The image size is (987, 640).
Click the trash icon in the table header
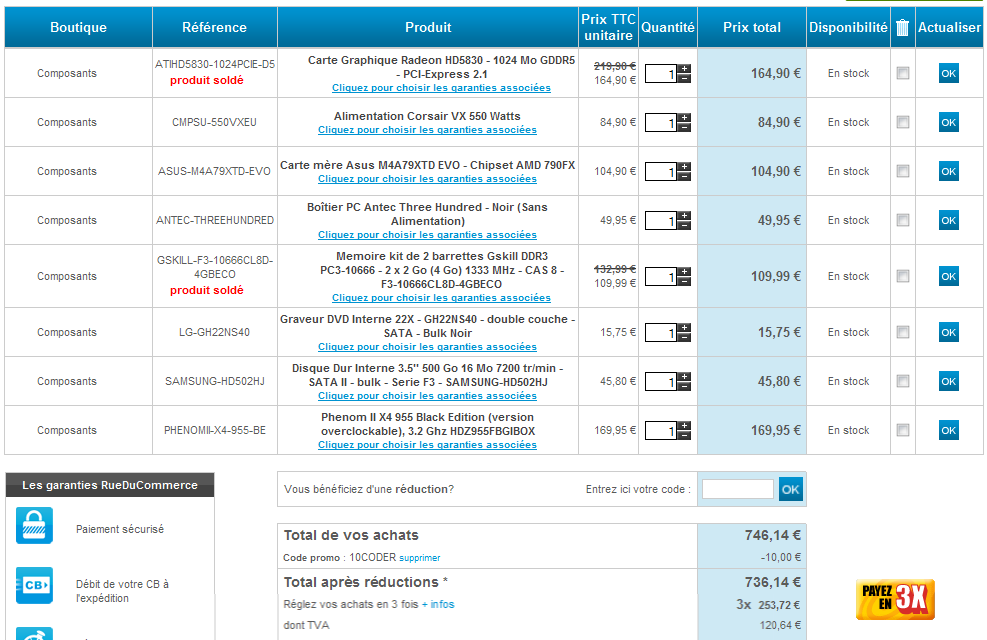click(x=903, y=28)
